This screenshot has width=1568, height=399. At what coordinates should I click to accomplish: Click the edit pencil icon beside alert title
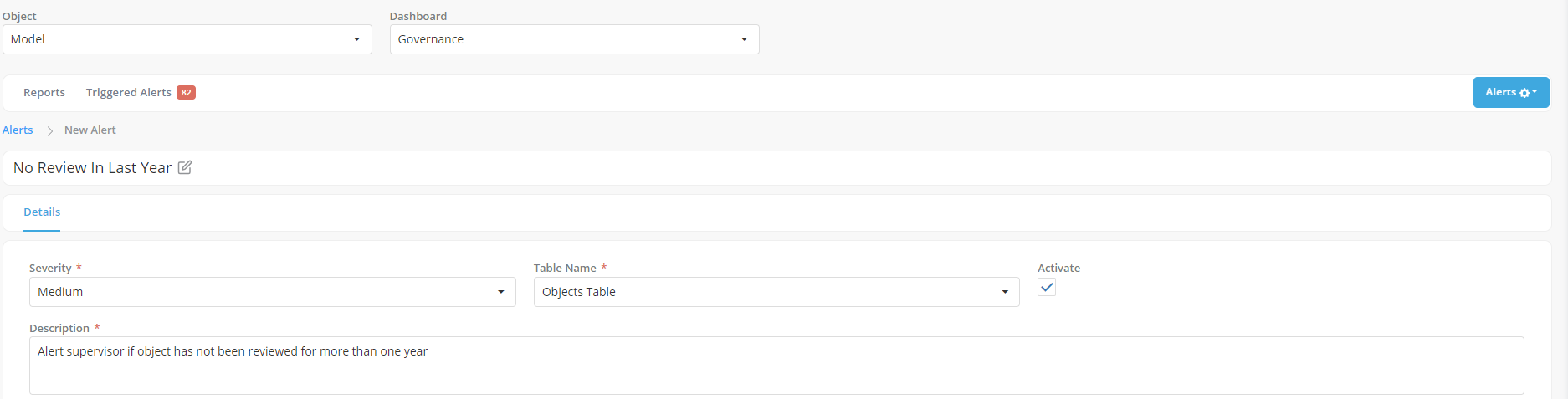(x=185, y=167)
